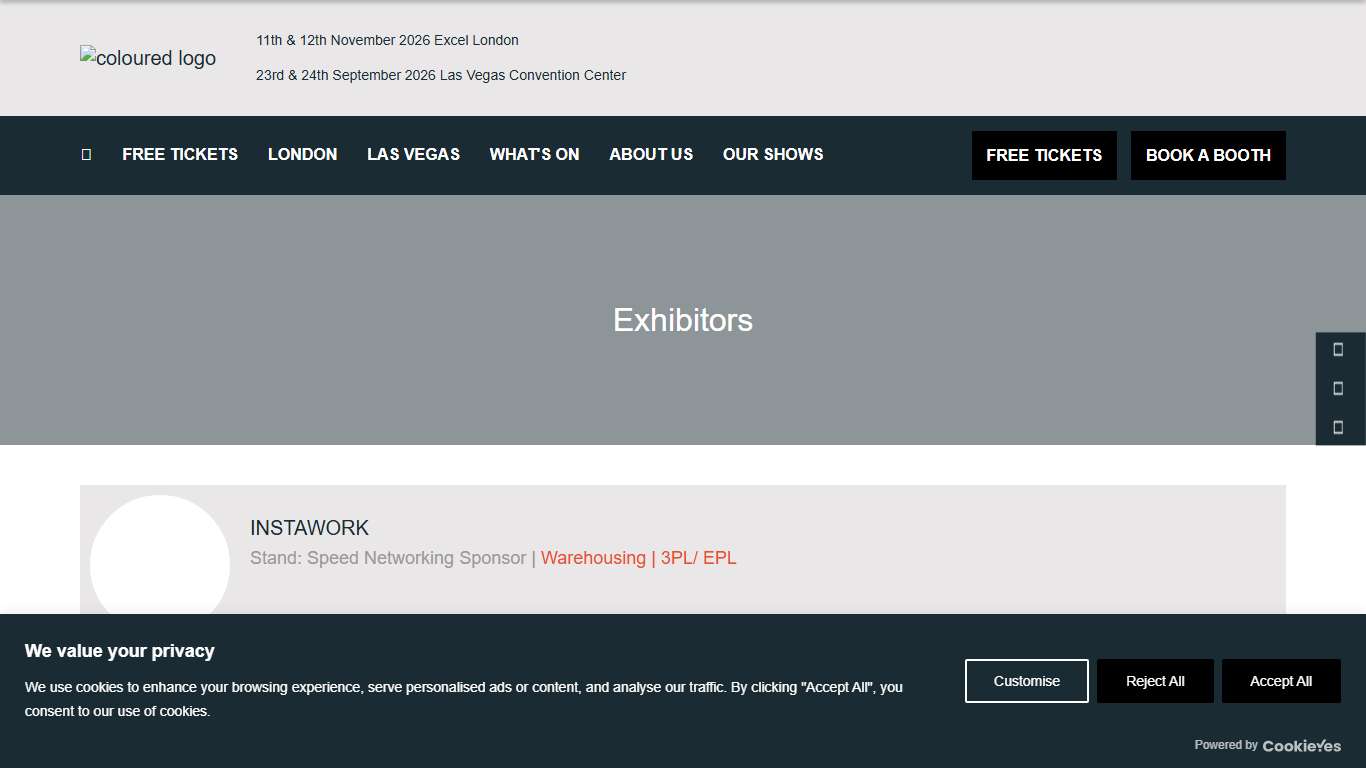Viewport: 1366px width, 768px height.
Task: Click the coloured logo in the header
Action: click(x=147, y=58)
